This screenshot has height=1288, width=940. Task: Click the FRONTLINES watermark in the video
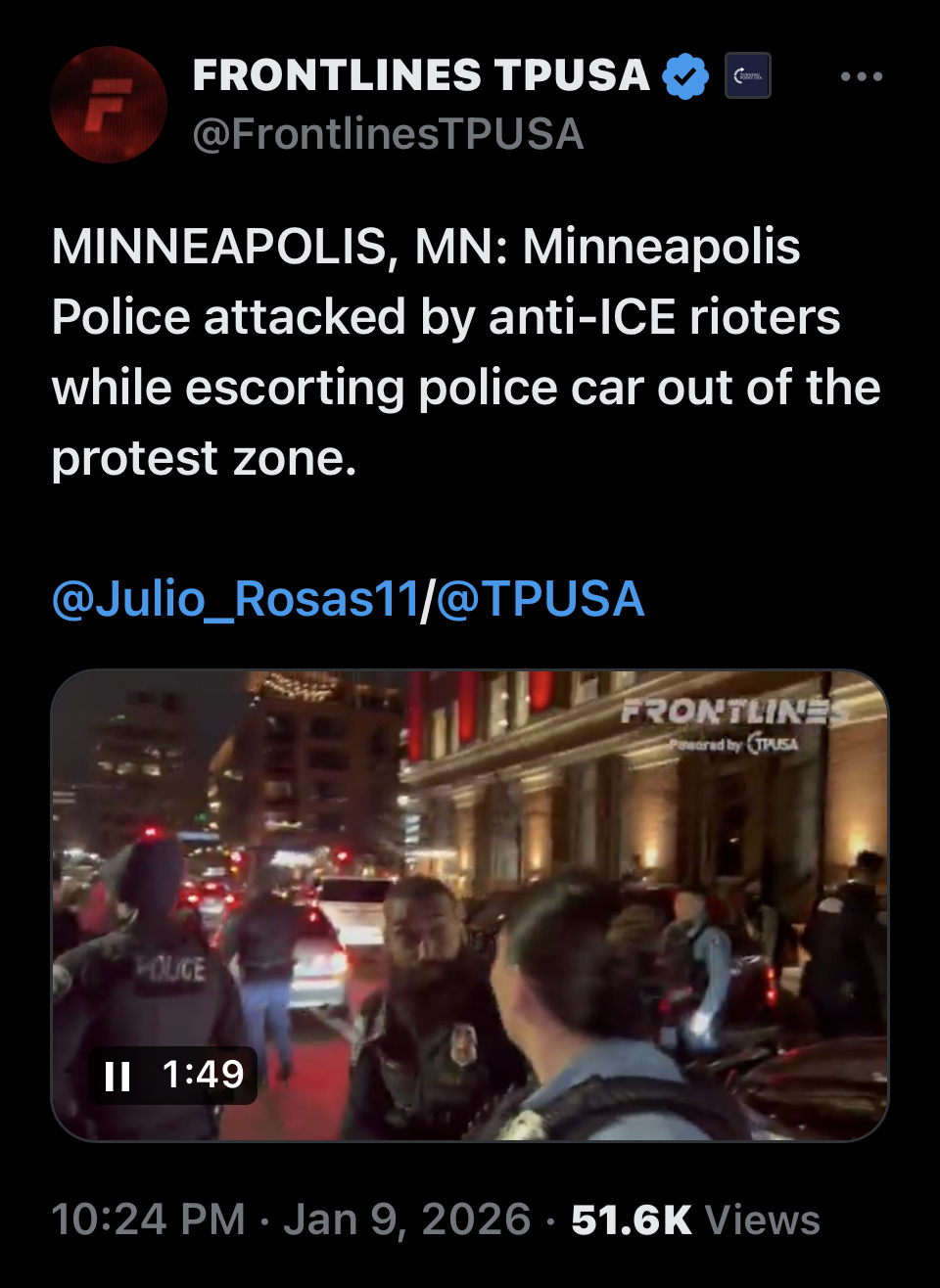pyautogui.click(x=734, y=712)
